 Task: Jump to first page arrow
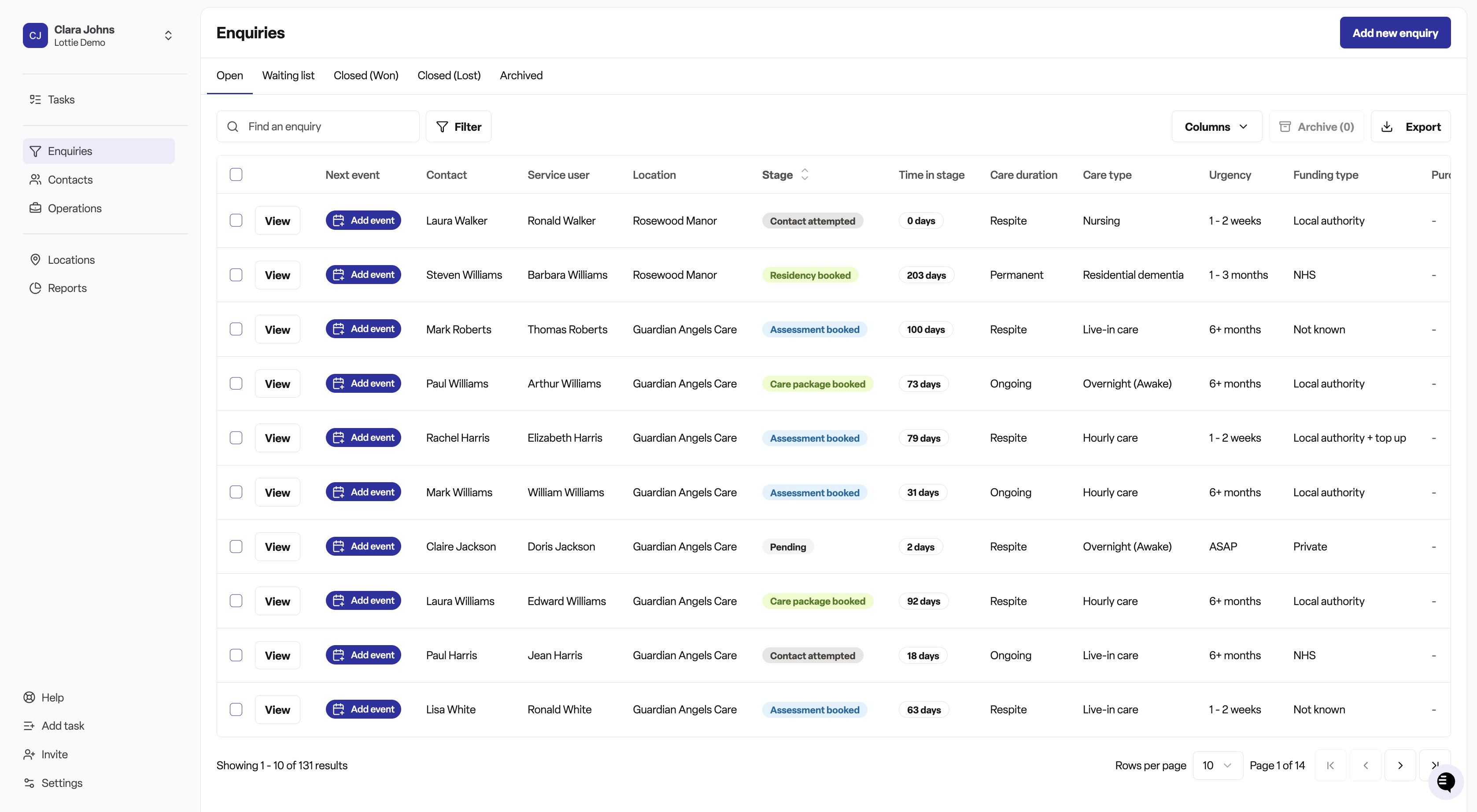tap(1331, 766)
